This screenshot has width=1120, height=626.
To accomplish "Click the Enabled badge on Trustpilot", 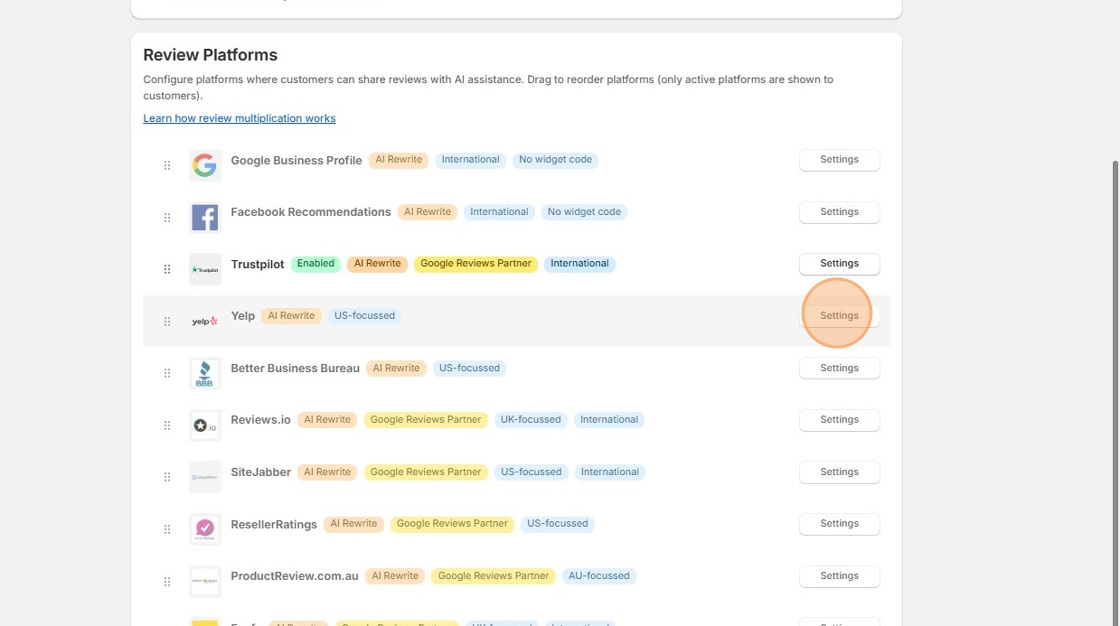I will [x=315, y=264].
